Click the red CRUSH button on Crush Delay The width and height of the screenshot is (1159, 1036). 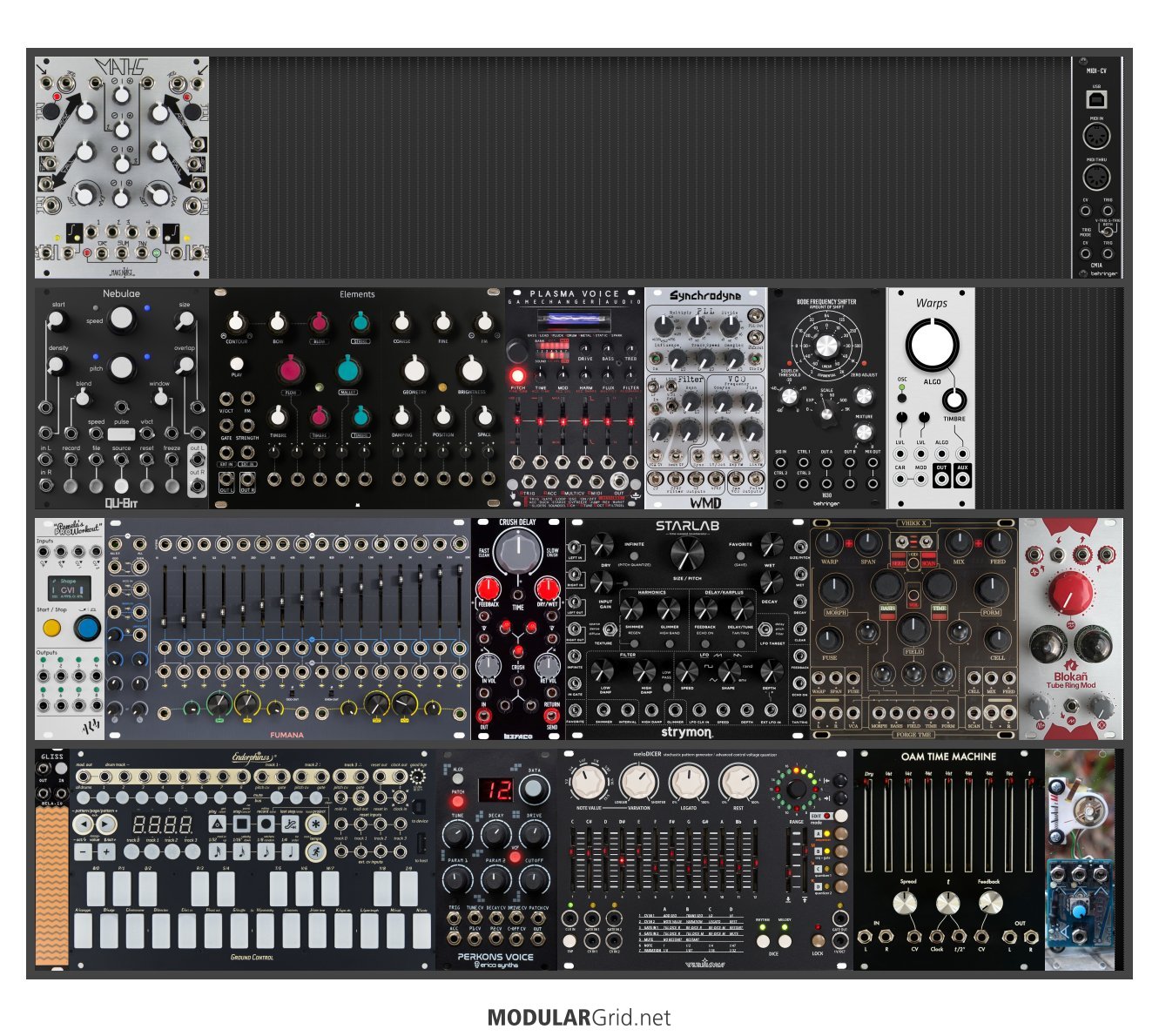pyautogui.click(x=518, y=650)
